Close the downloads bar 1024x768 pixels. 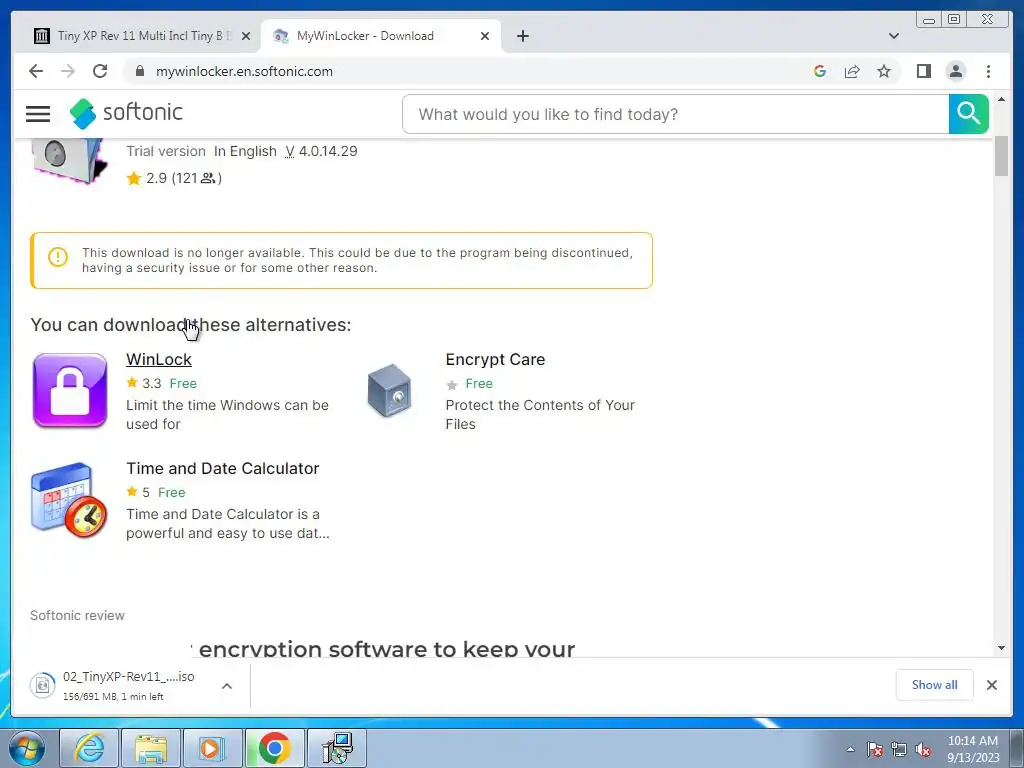tap(991, 684)
